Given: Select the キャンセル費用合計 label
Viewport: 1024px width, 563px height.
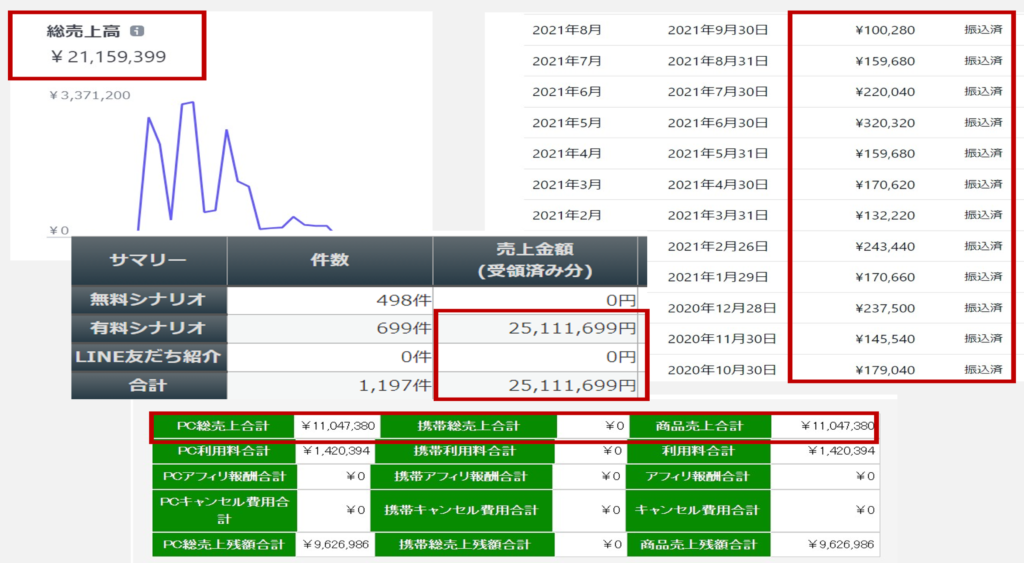Looking at the screenshot, I should pos(698,510).
